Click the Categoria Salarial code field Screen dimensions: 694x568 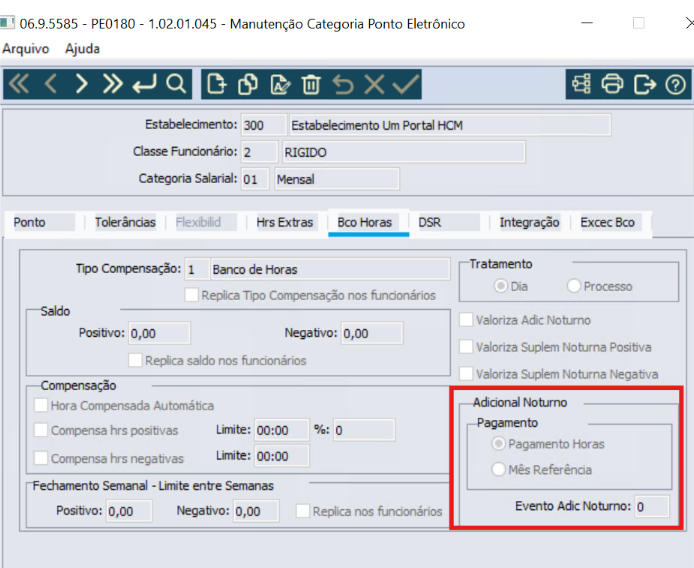tap(254, 179)
